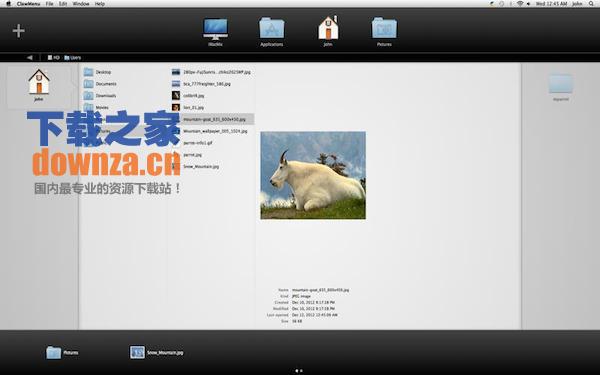The width and height of the screenshot is (600, 375).
Task: Open the Edit menu
Action: coord(63,3)
